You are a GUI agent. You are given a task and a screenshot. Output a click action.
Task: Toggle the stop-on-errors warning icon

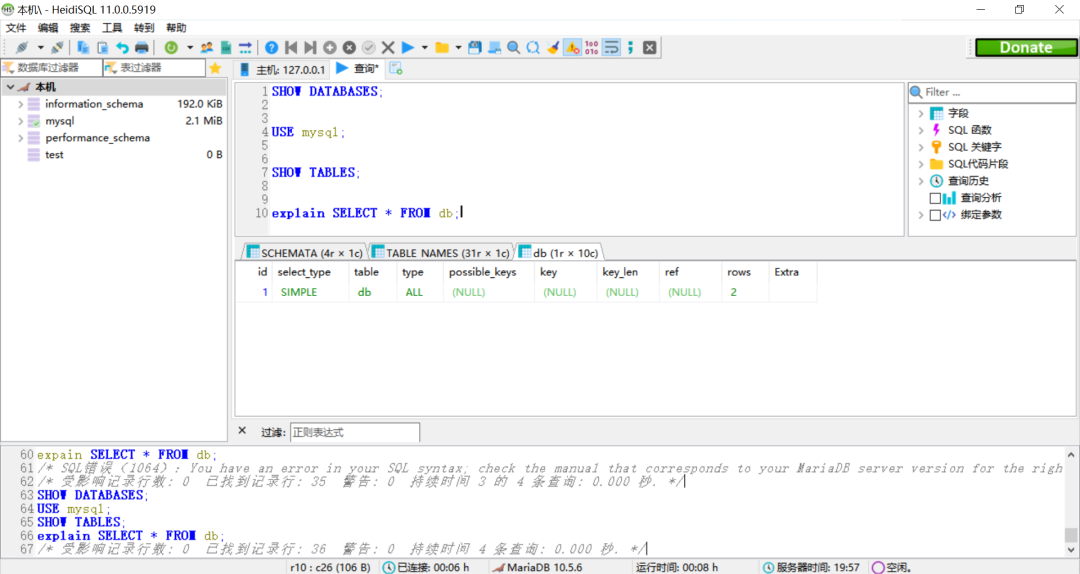[572, 47]
